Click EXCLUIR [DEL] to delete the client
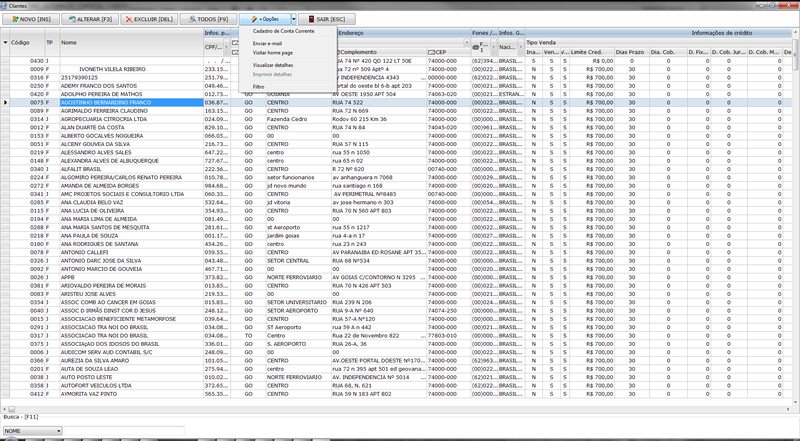The height and width of the screenshot is (441, 800). tap(150, 19)
